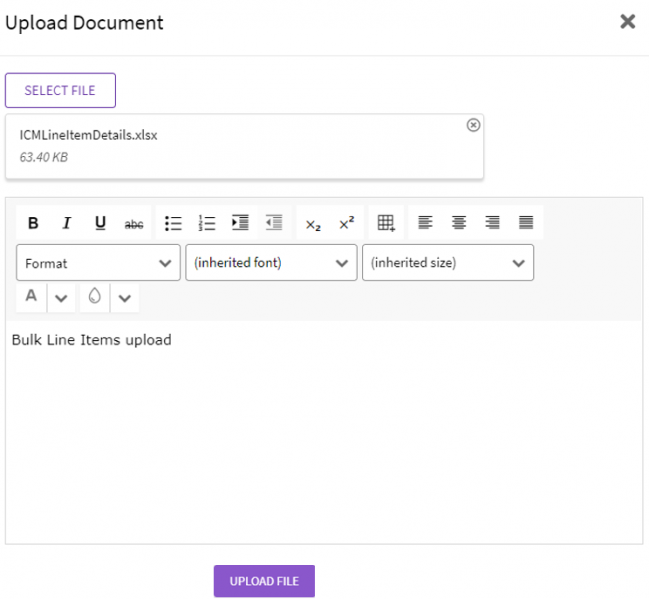This screenshot has height=599, width=649.
Task: Open the inherited size dropdown
Action: tap(447, 263)
